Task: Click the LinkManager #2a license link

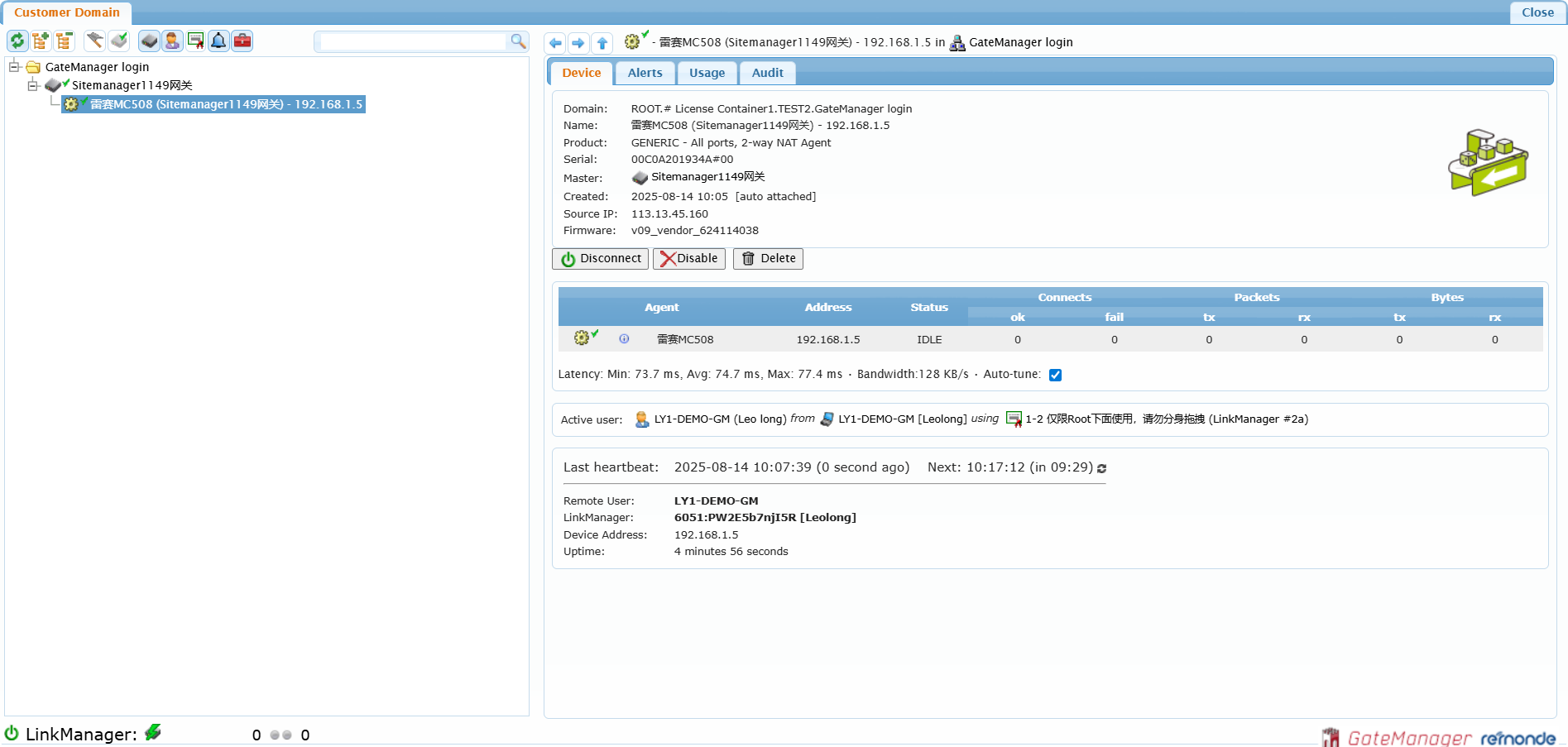Action: click(x=1167, y=419)
